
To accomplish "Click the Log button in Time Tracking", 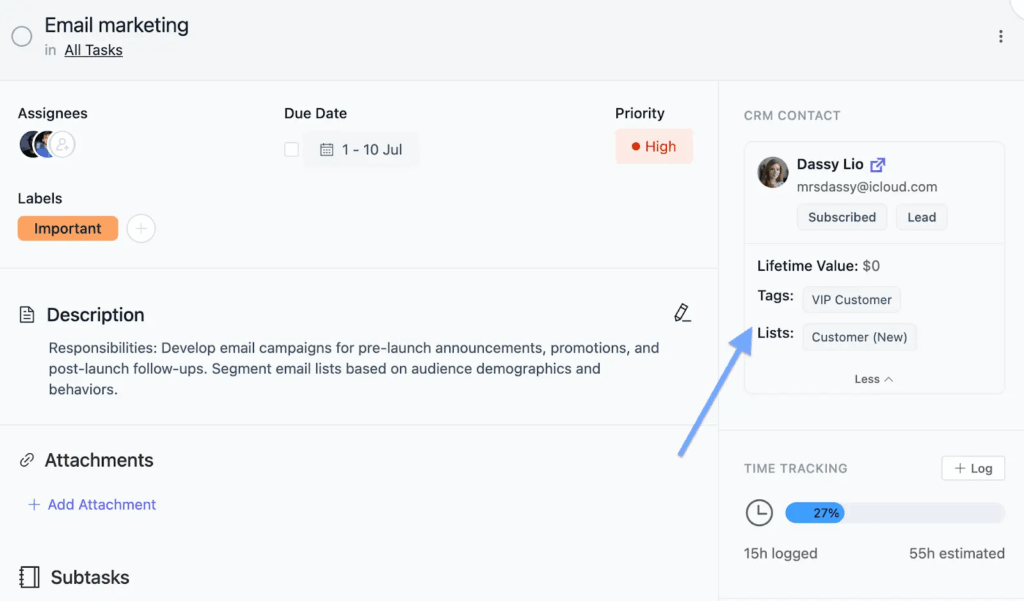I will coord(972,467).
